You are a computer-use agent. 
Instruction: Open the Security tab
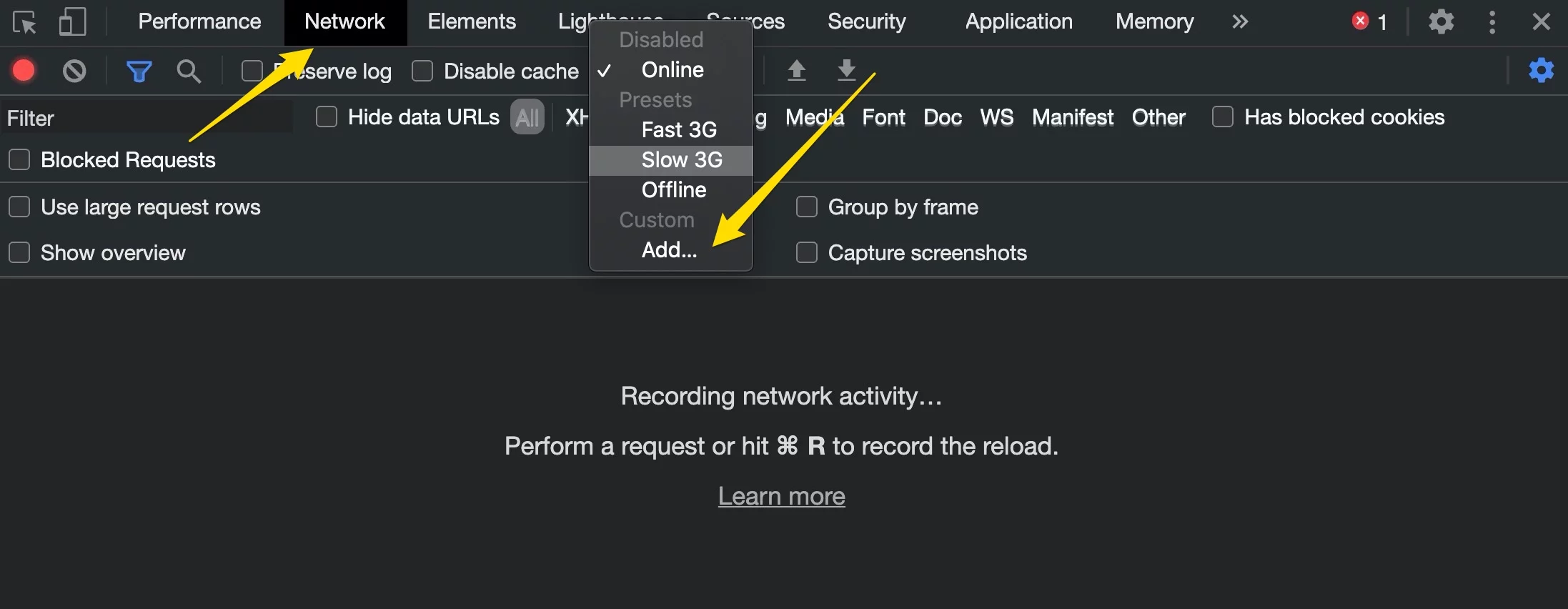click(866, 21)
